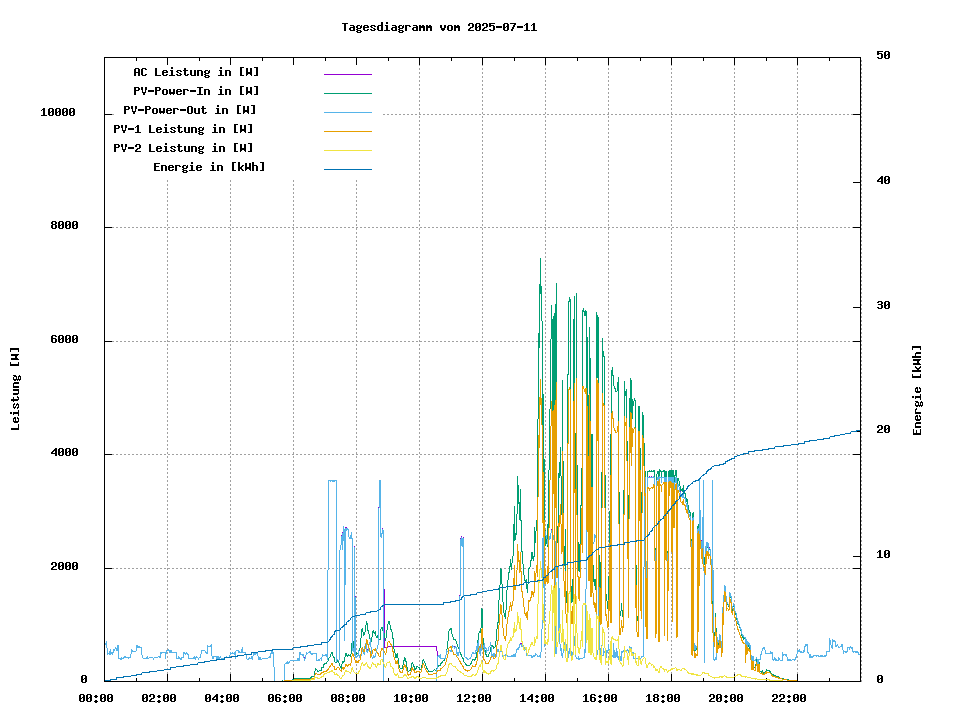The image size is (960, 720).
Task: Select the 'PV-1 Leistung in [W]' legend label
Action: coord(183,129)
